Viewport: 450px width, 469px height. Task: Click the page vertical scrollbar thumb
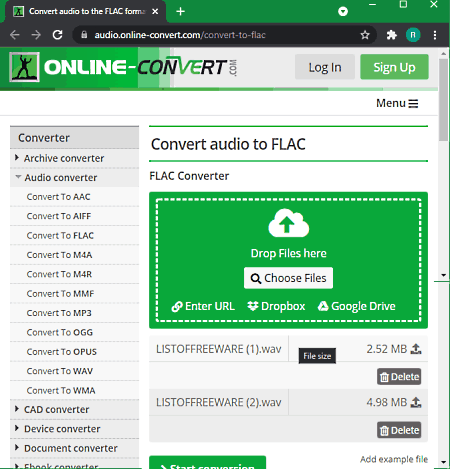pyautogui.click(x=443, y=100)
